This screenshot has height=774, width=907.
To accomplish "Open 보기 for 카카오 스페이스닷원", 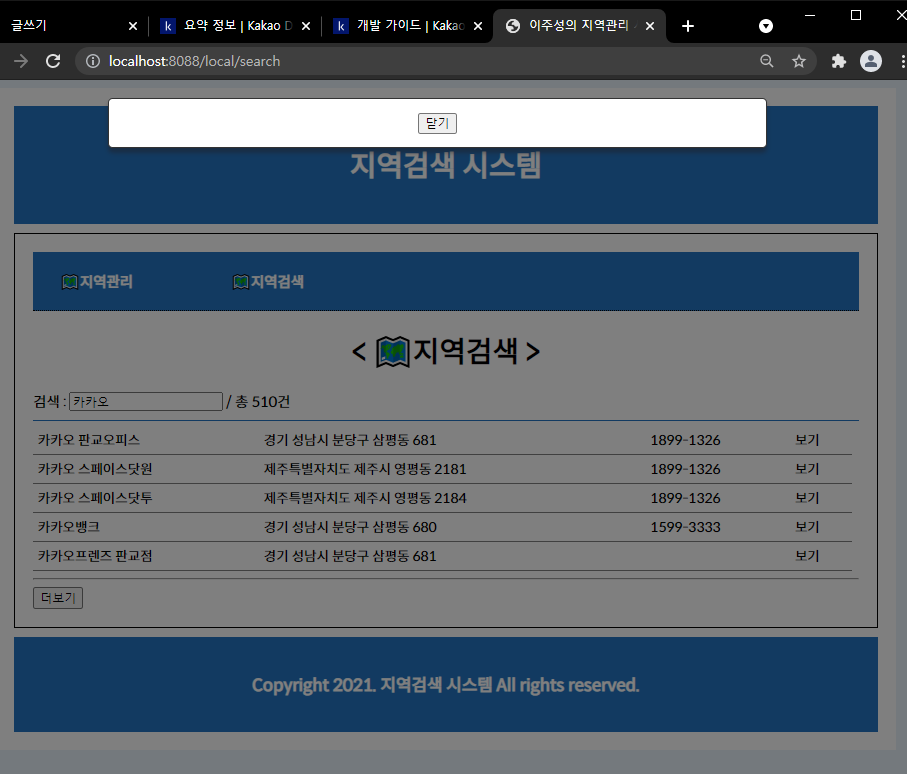I will (x=807, y=469).
